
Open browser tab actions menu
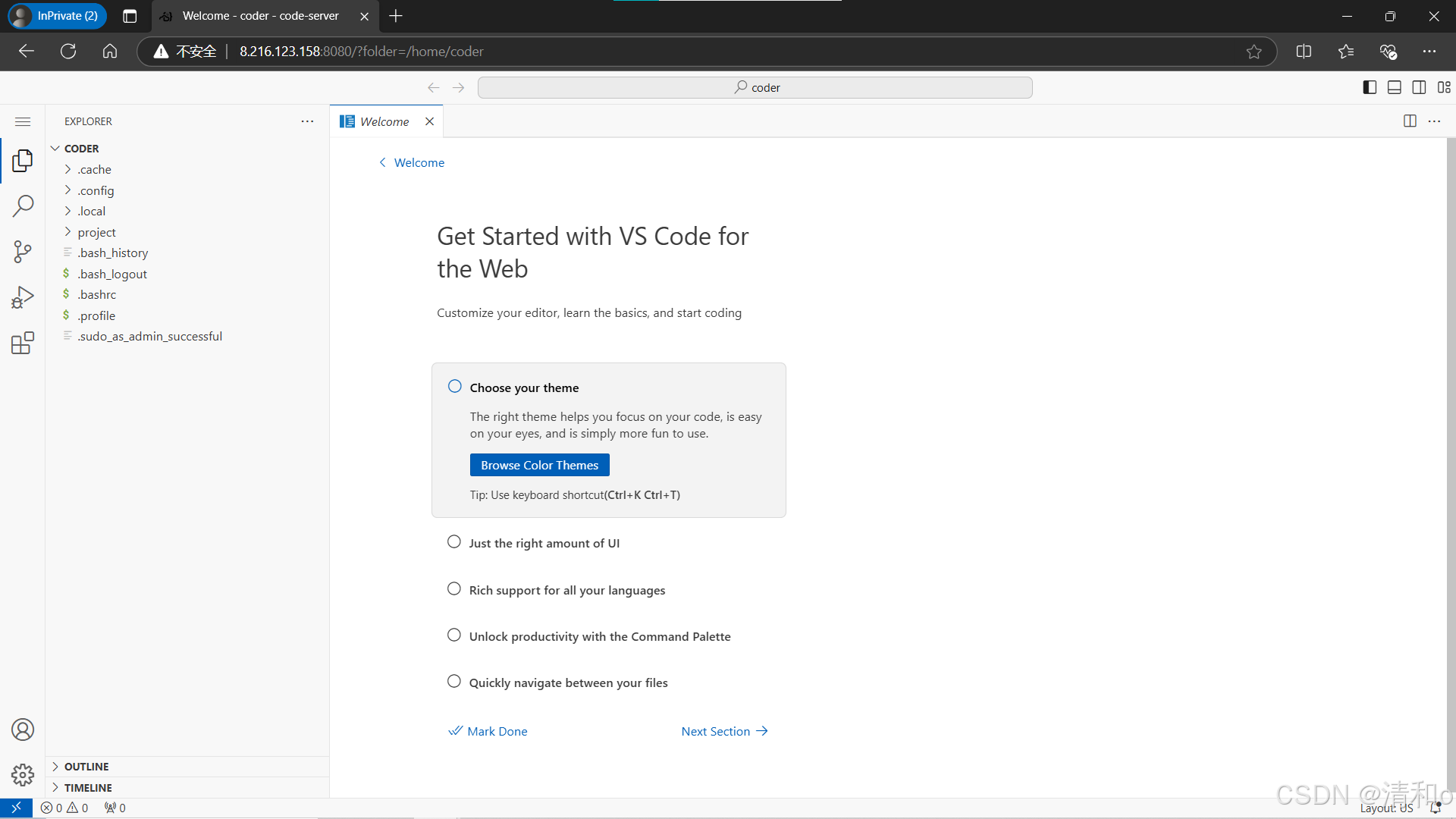(x=130, y=16)
